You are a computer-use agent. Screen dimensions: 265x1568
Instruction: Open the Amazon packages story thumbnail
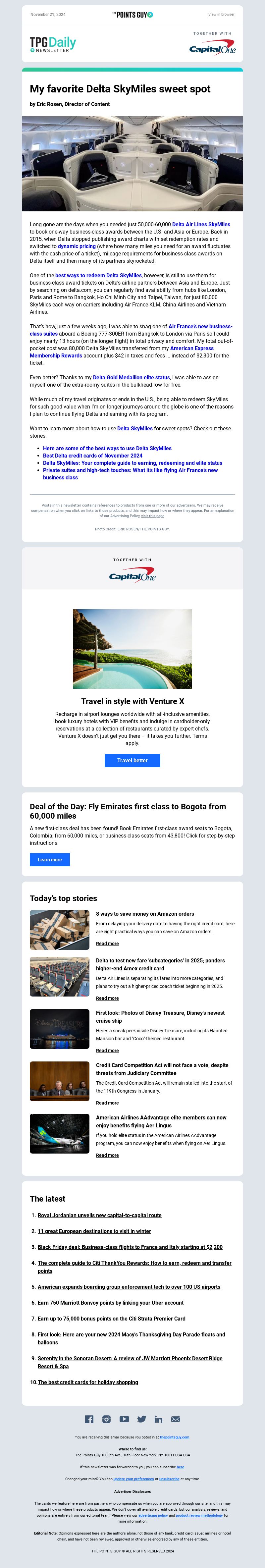(x=60, y=930)
